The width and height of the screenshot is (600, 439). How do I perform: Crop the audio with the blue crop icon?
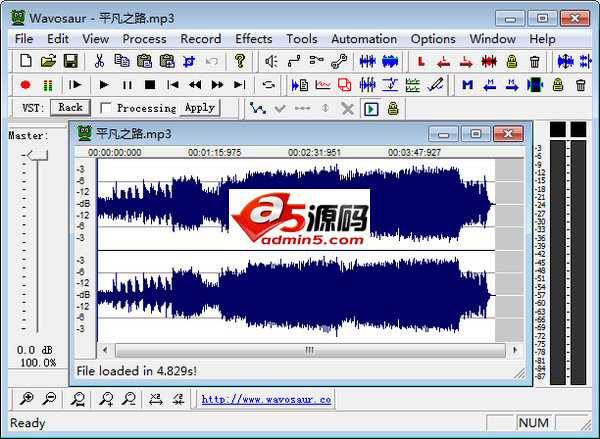click(x=189, y=61)
